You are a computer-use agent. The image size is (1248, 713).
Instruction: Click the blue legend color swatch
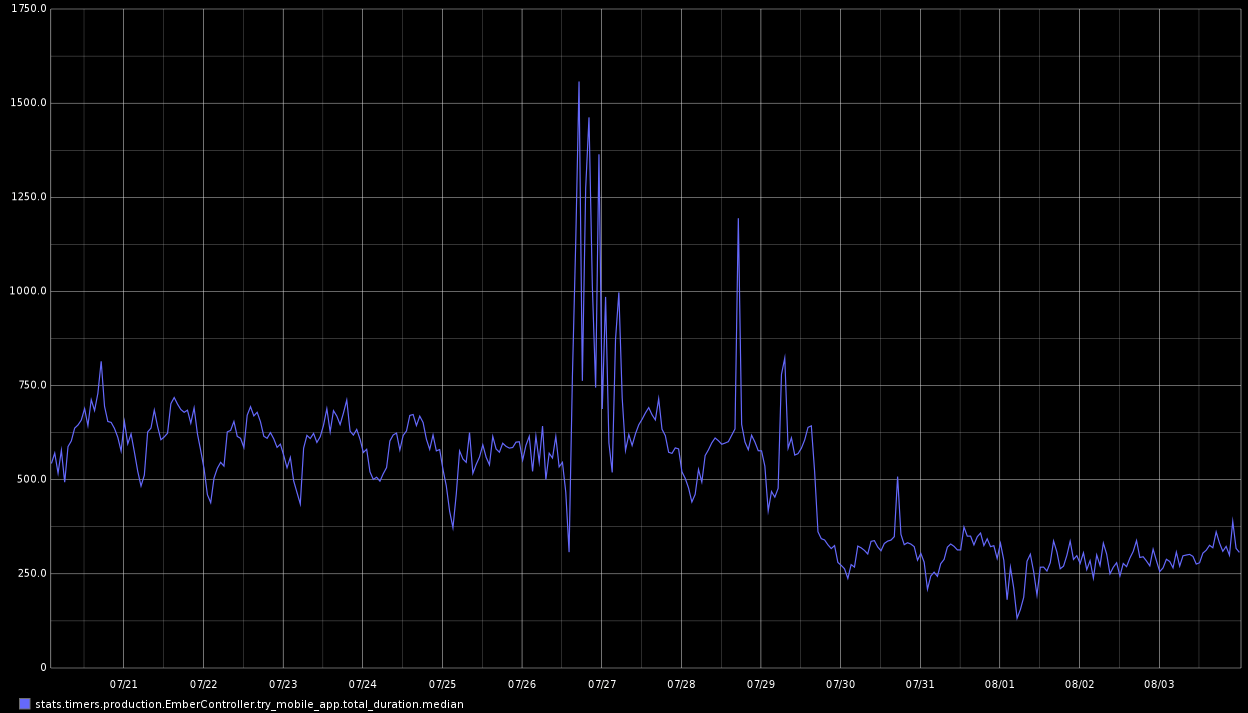click(25, 704)
